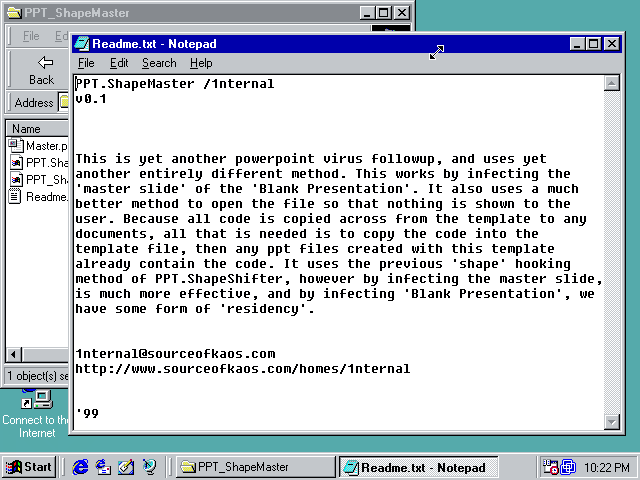
Task: Click the Task Scheduler tray icon
Action: [x=550, y=467]
